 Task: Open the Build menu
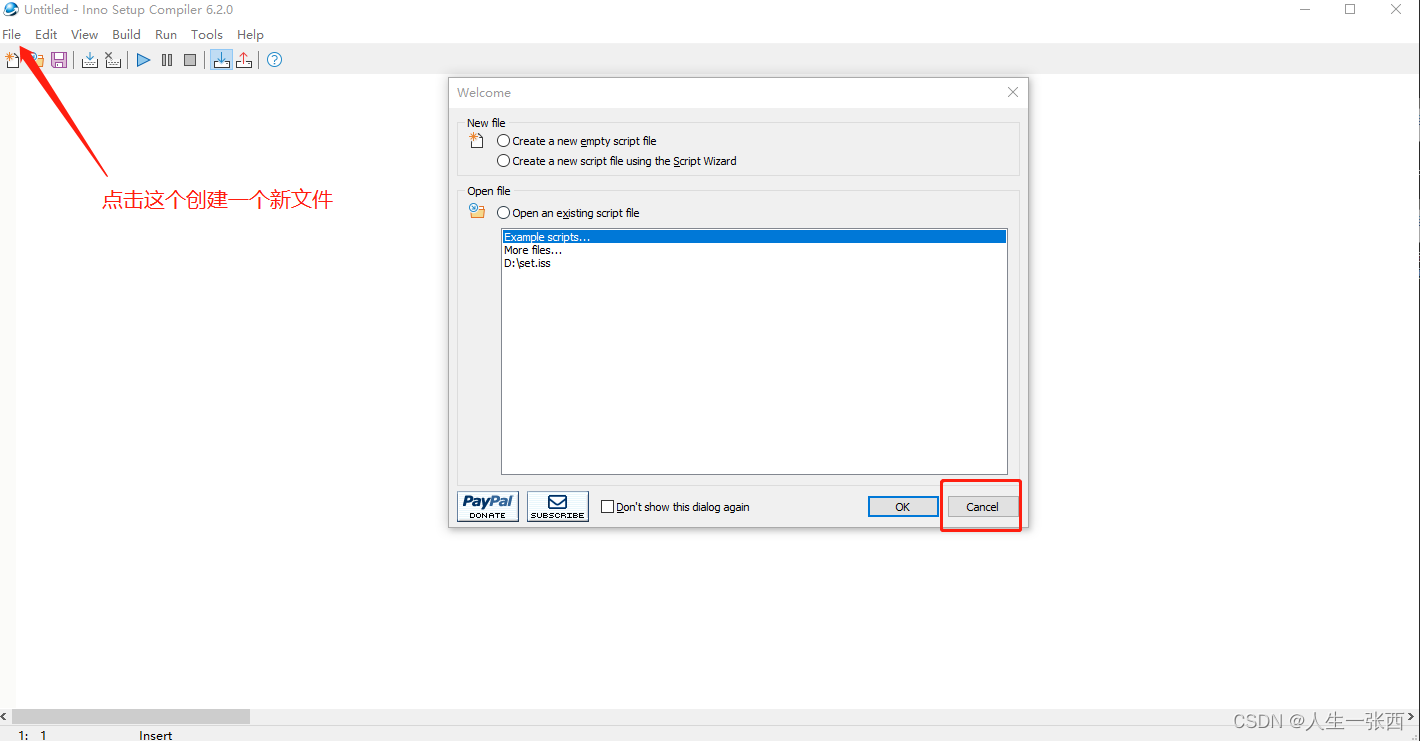pyautogui.click(x=127, y=34)
